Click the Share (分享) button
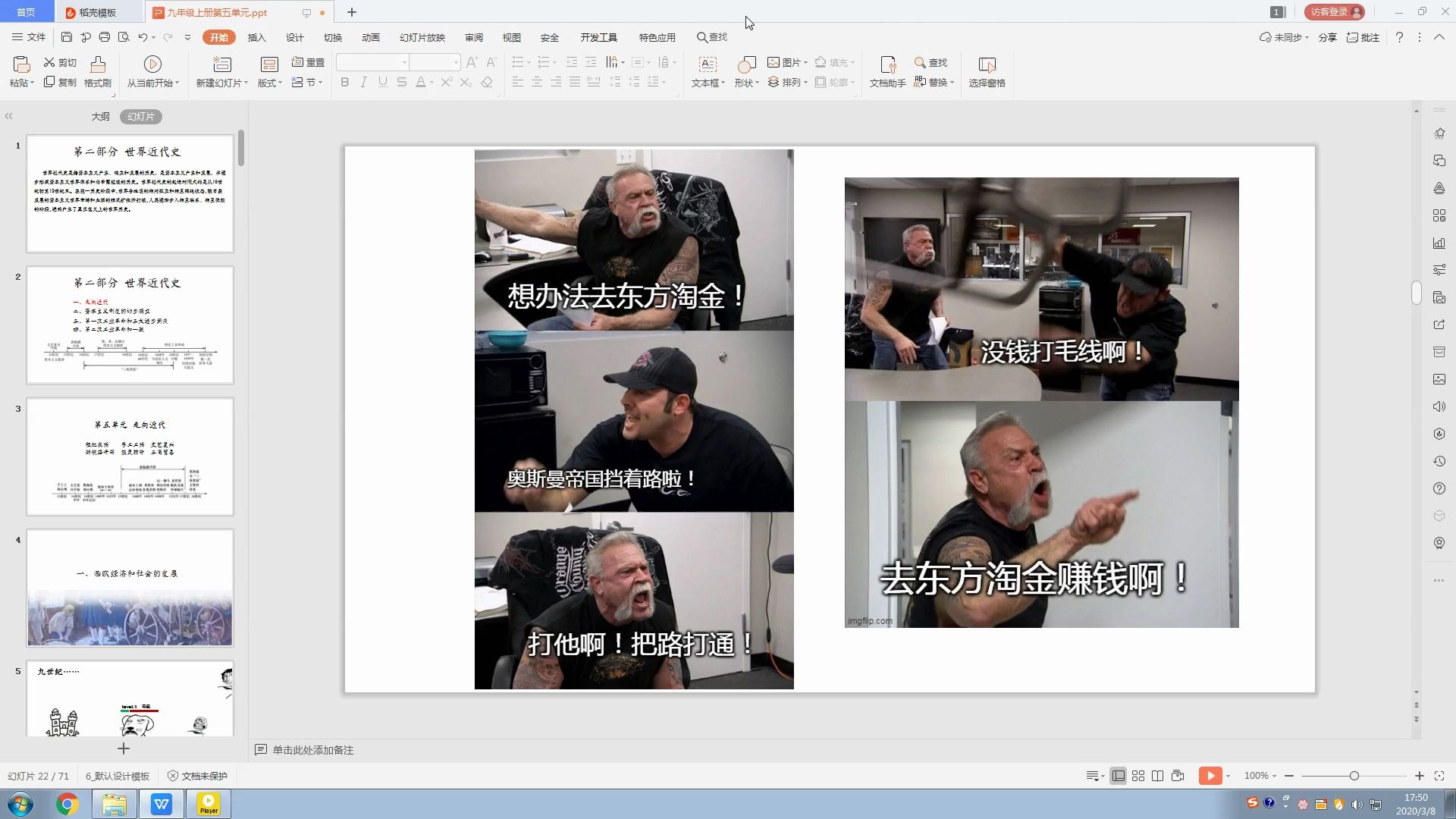1456x819 pixels. tap(1327, 37)
